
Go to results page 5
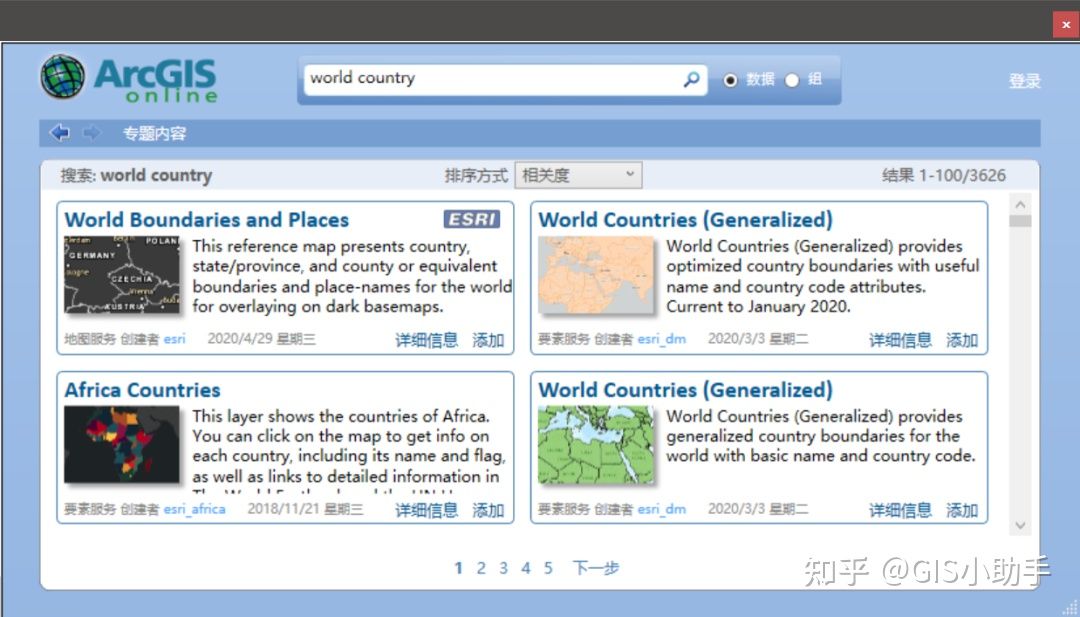pyautogui.click(x=548, y=568)
